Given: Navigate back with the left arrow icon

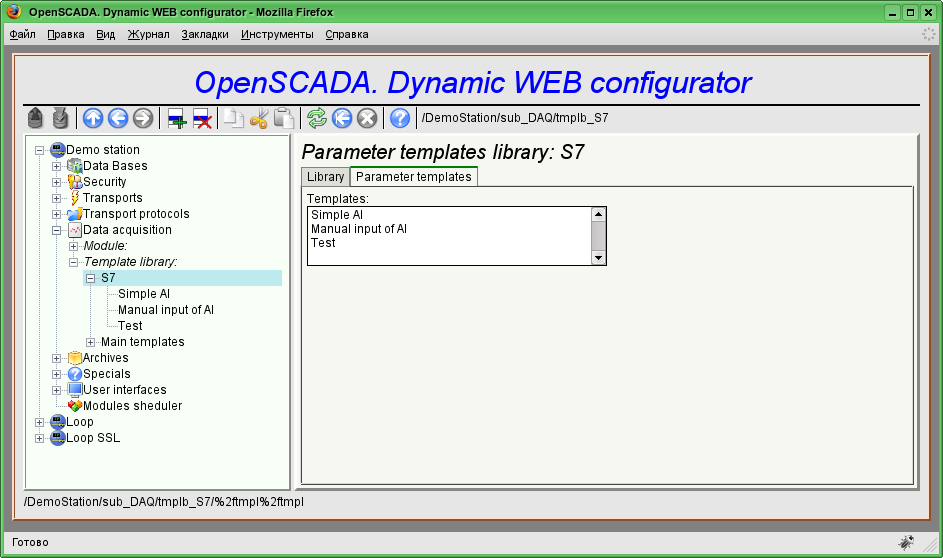Looking at the screenshot, I should click(118, 118).
